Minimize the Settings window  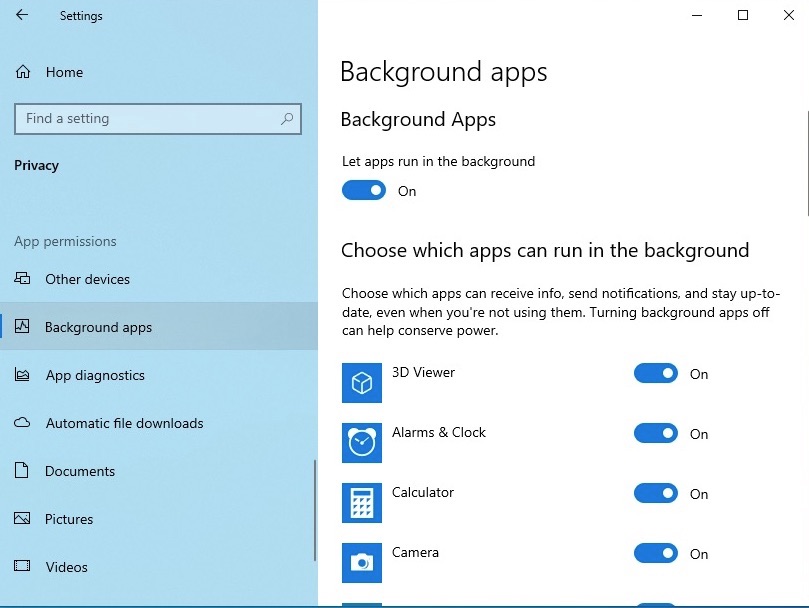(x=697, y=15)
